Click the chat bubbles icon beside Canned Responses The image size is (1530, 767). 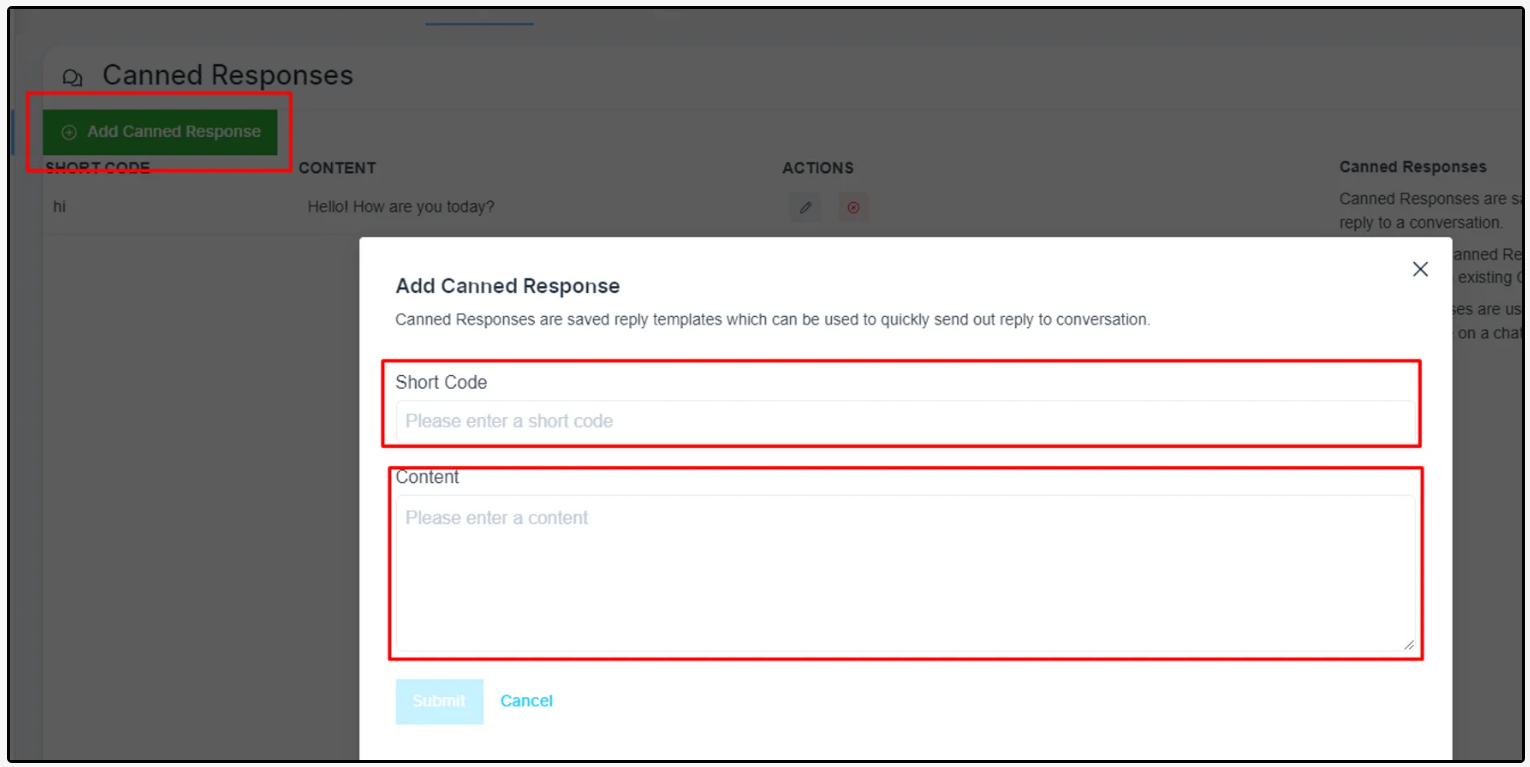pos(72,77)
